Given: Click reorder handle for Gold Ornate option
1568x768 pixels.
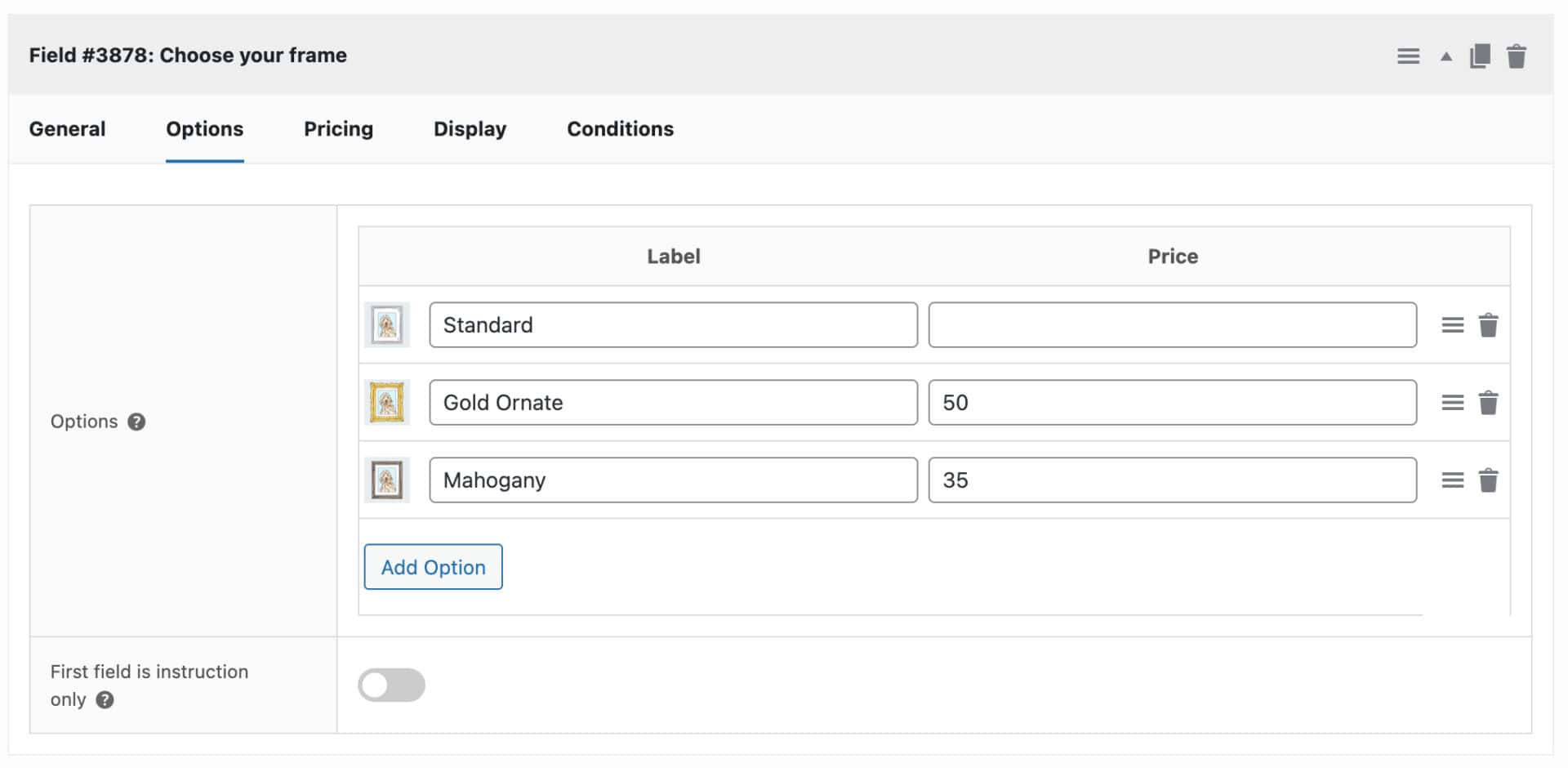Looking at the screenshot, I should point(1452,403).
